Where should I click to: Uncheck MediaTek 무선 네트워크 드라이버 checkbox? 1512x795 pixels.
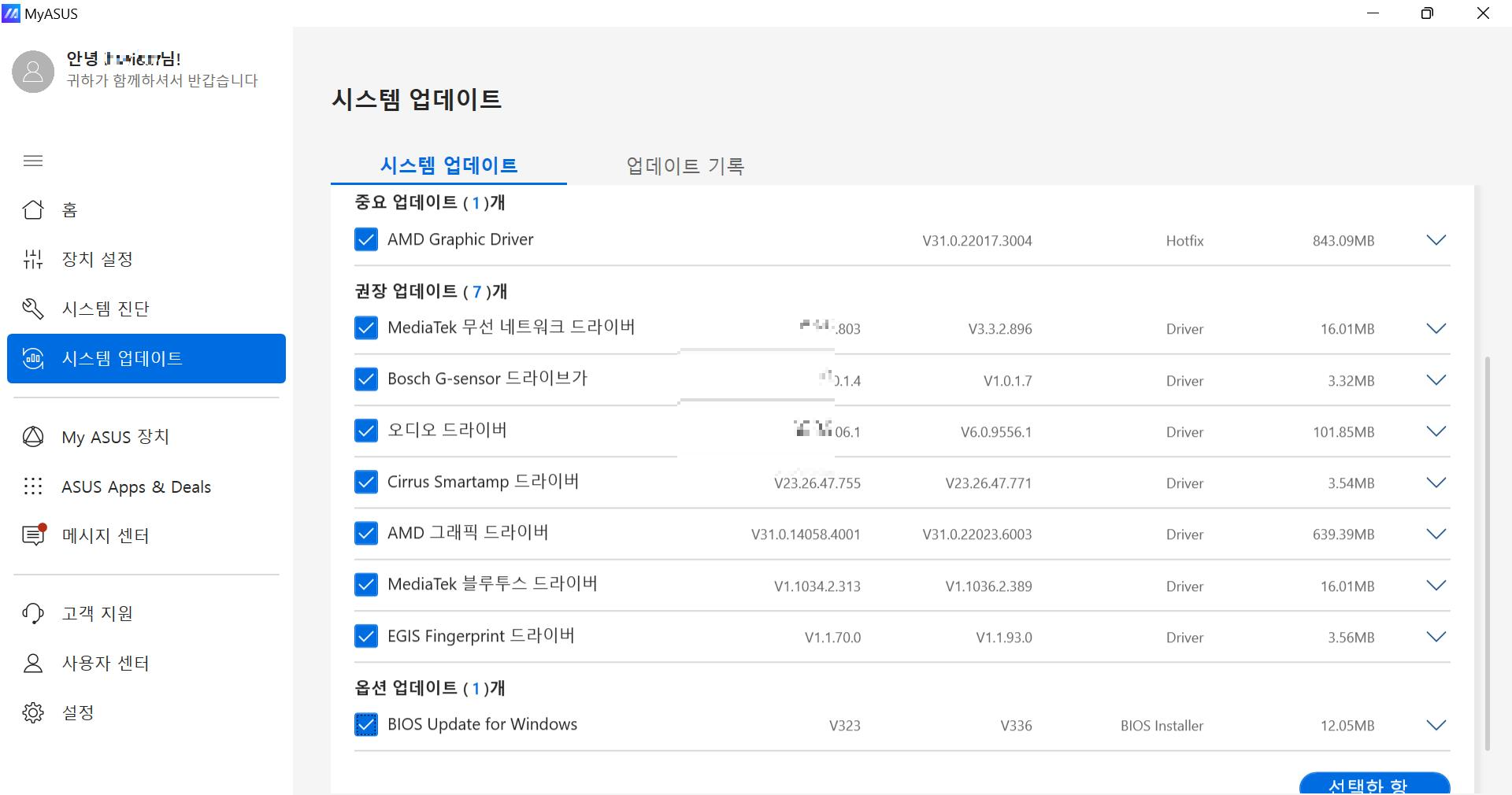(366, 327)
